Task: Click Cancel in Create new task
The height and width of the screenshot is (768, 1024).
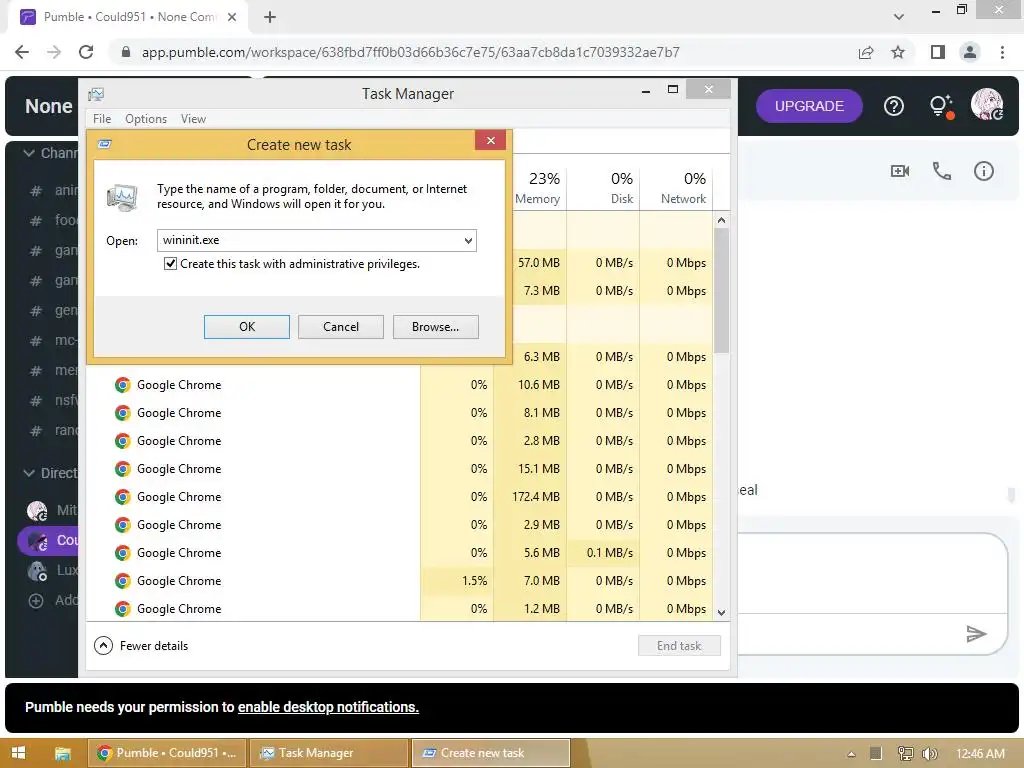Action: point(341,327)
